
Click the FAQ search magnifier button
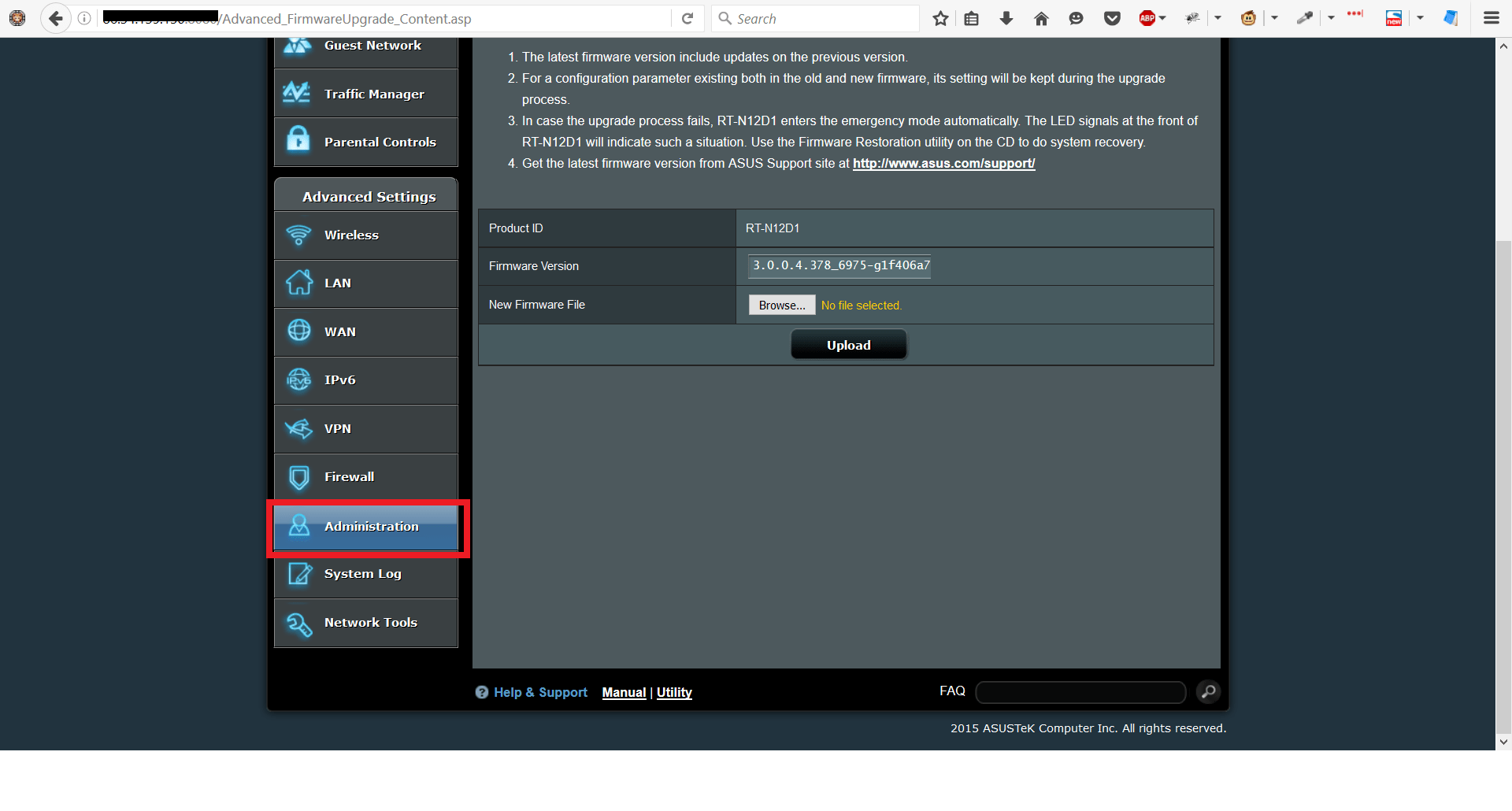tap(1208, 692)
